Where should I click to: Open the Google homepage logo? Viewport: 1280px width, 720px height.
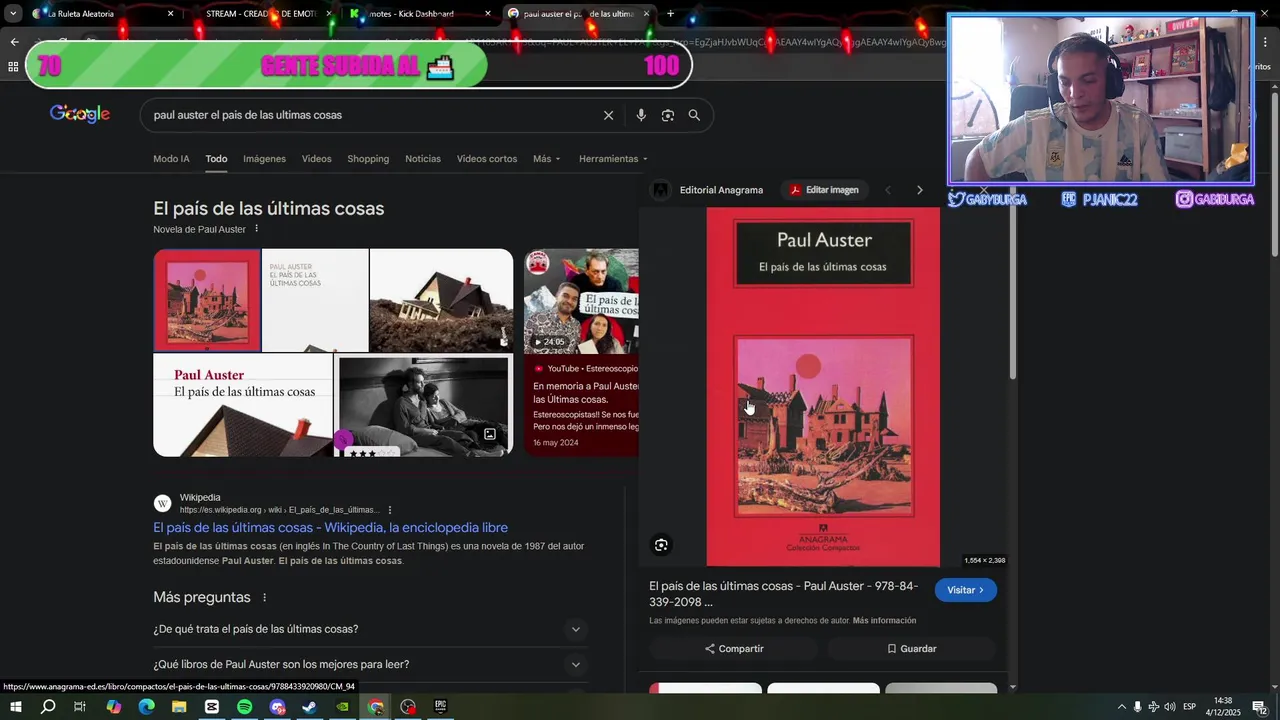(x=80, y=114)
